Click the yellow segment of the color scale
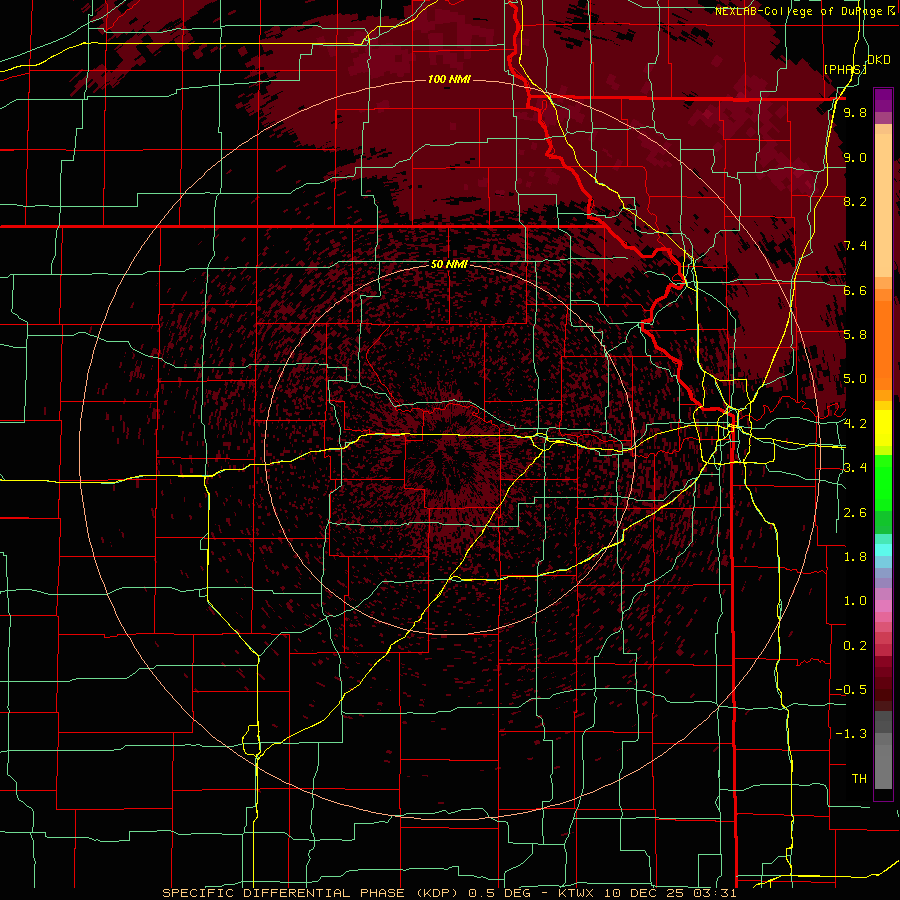 [883, 428]
